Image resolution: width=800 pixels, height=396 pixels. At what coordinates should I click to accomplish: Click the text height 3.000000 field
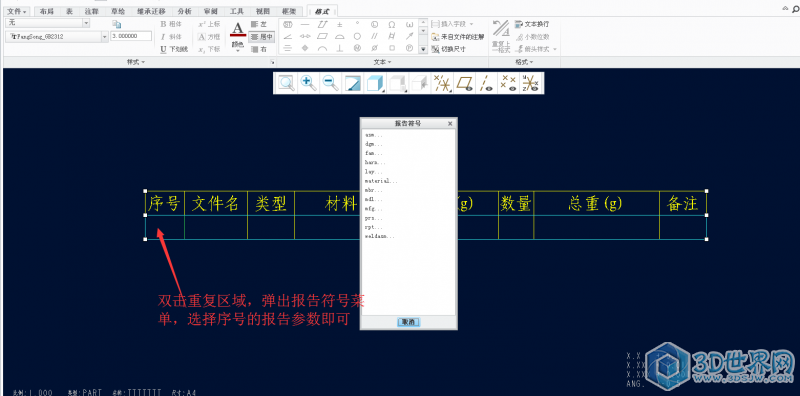[131, 36]
